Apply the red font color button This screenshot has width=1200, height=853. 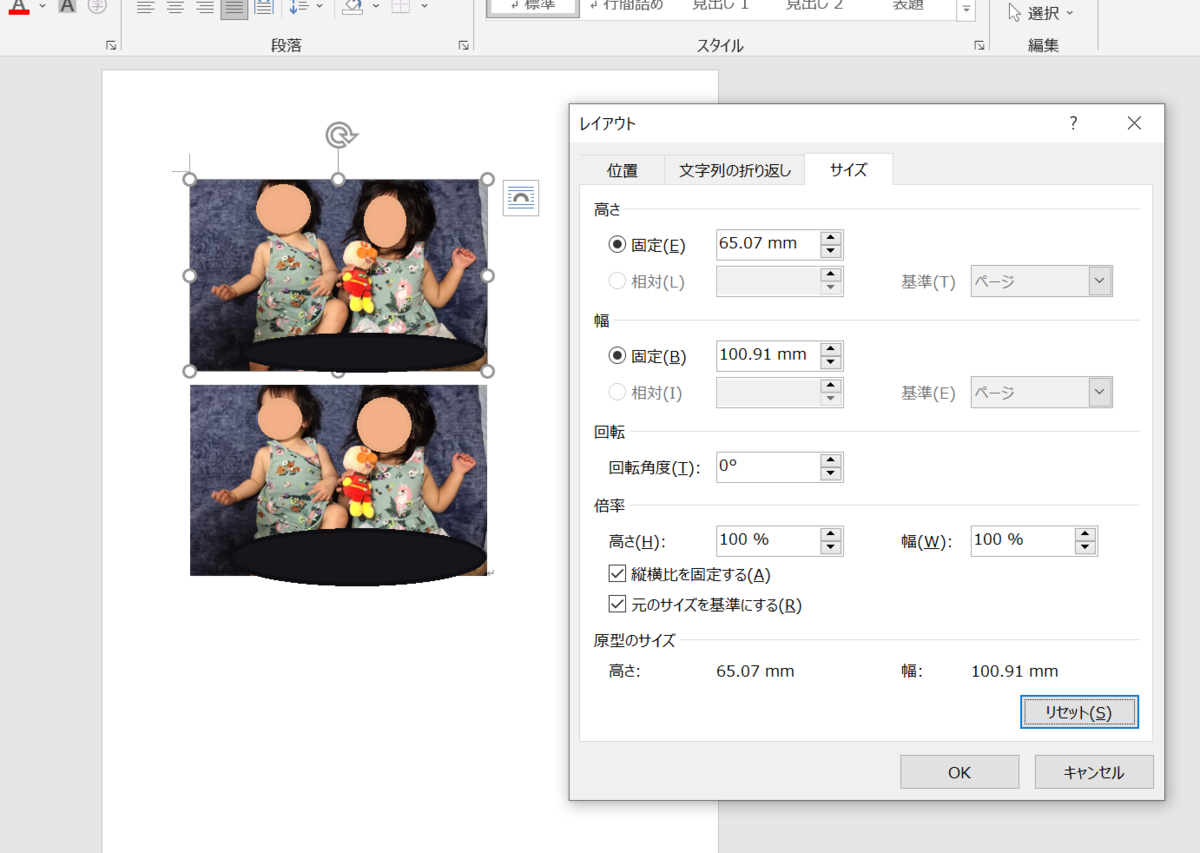(18, 7)
